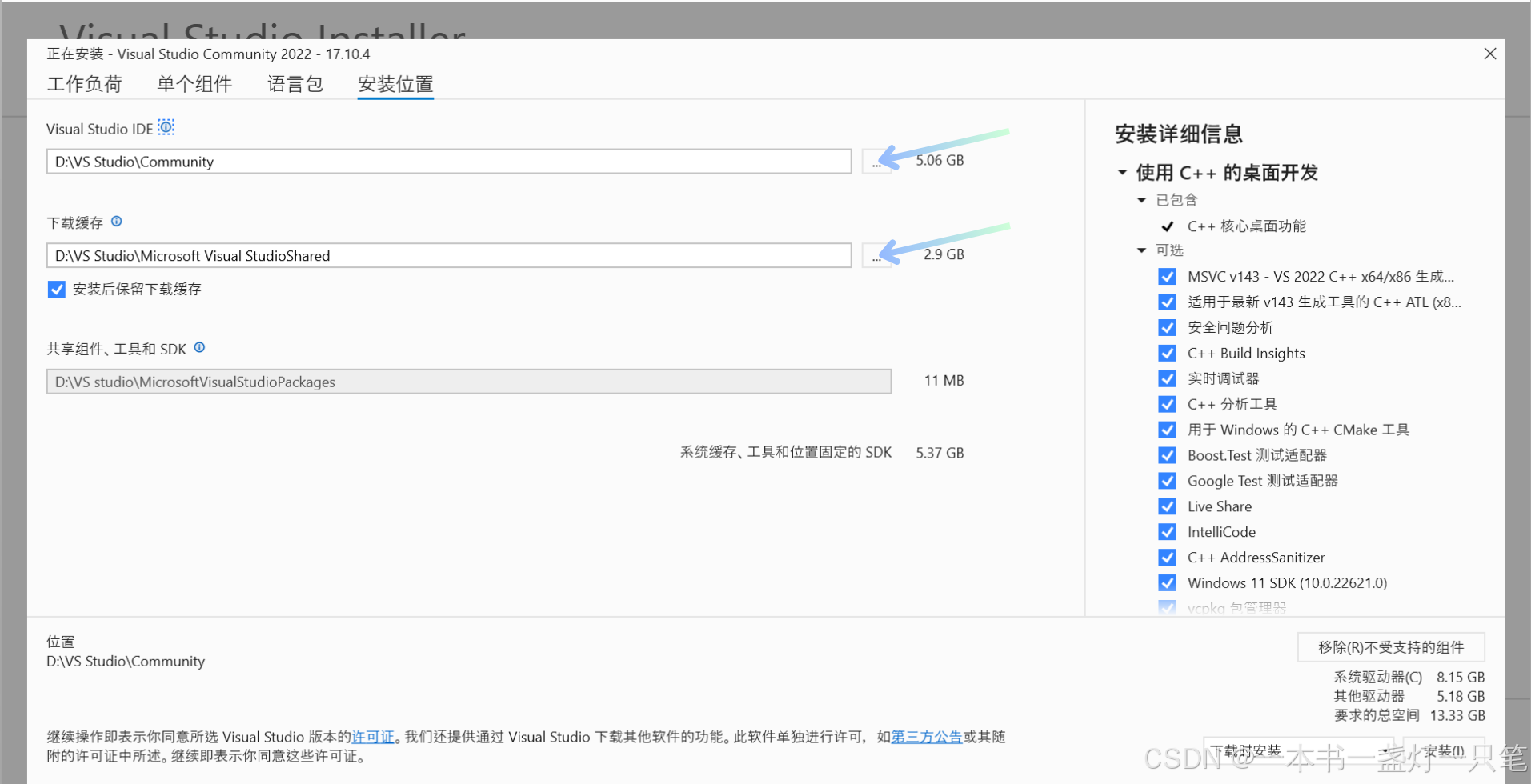The width and height of the screenshot is (1531, 784).
Task: Click the 11 MB size value
Action: [x=944, y=381]
